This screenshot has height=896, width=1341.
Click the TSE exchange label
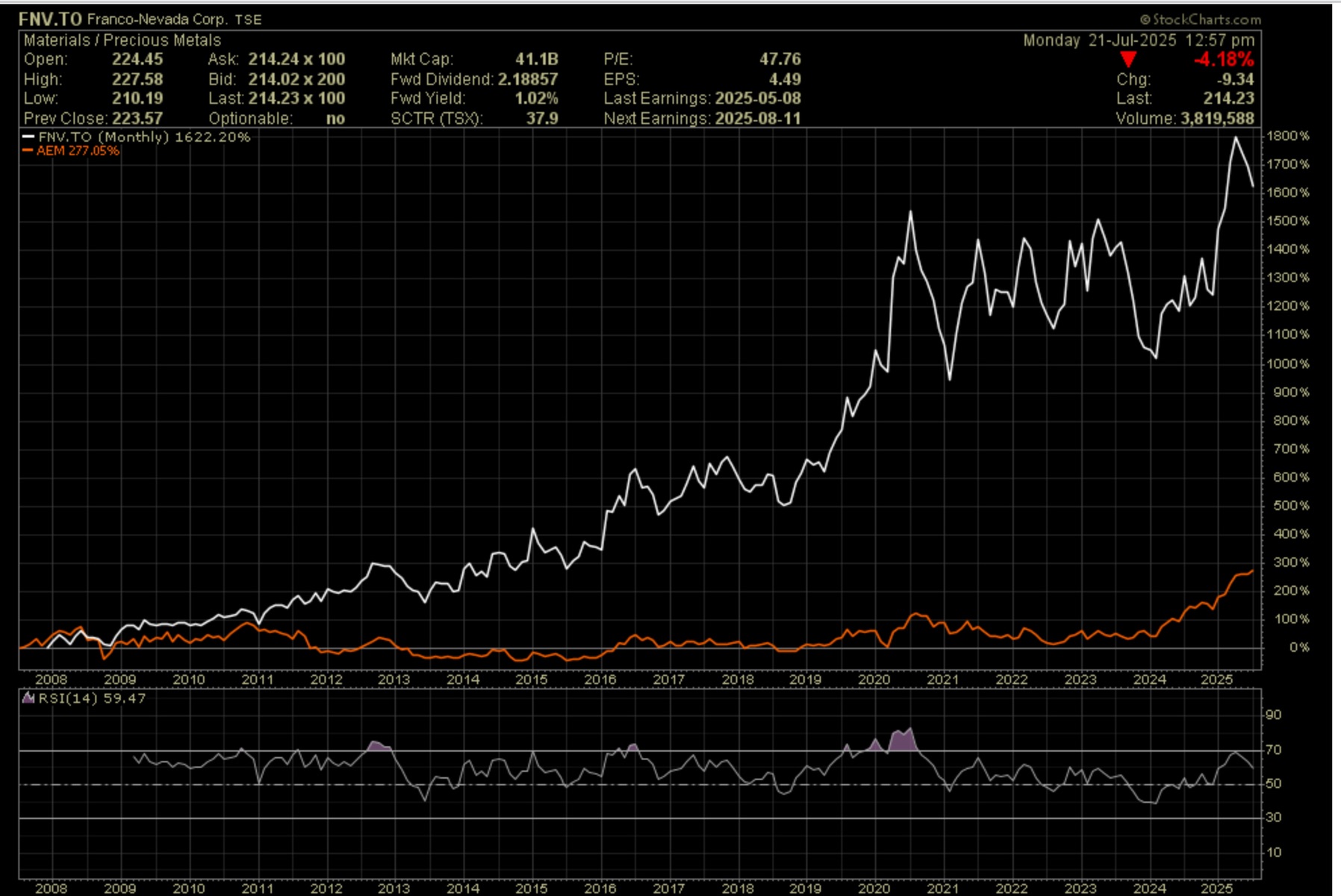248,20
